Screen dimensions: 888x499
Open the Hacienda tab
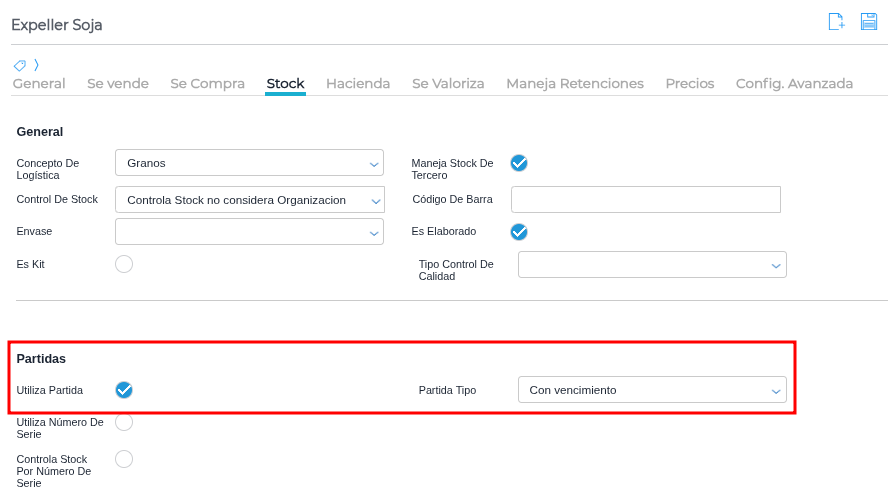358,84
